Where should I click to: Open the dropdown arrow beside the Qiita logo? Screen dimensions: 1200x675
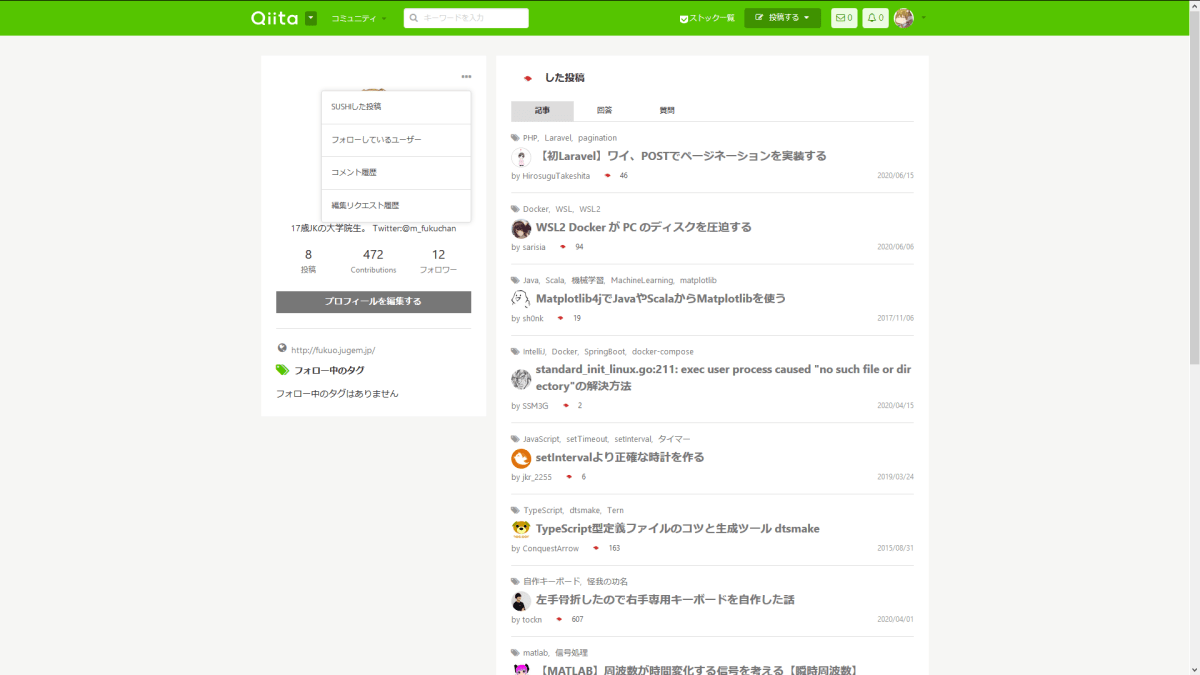pos(311,18)
